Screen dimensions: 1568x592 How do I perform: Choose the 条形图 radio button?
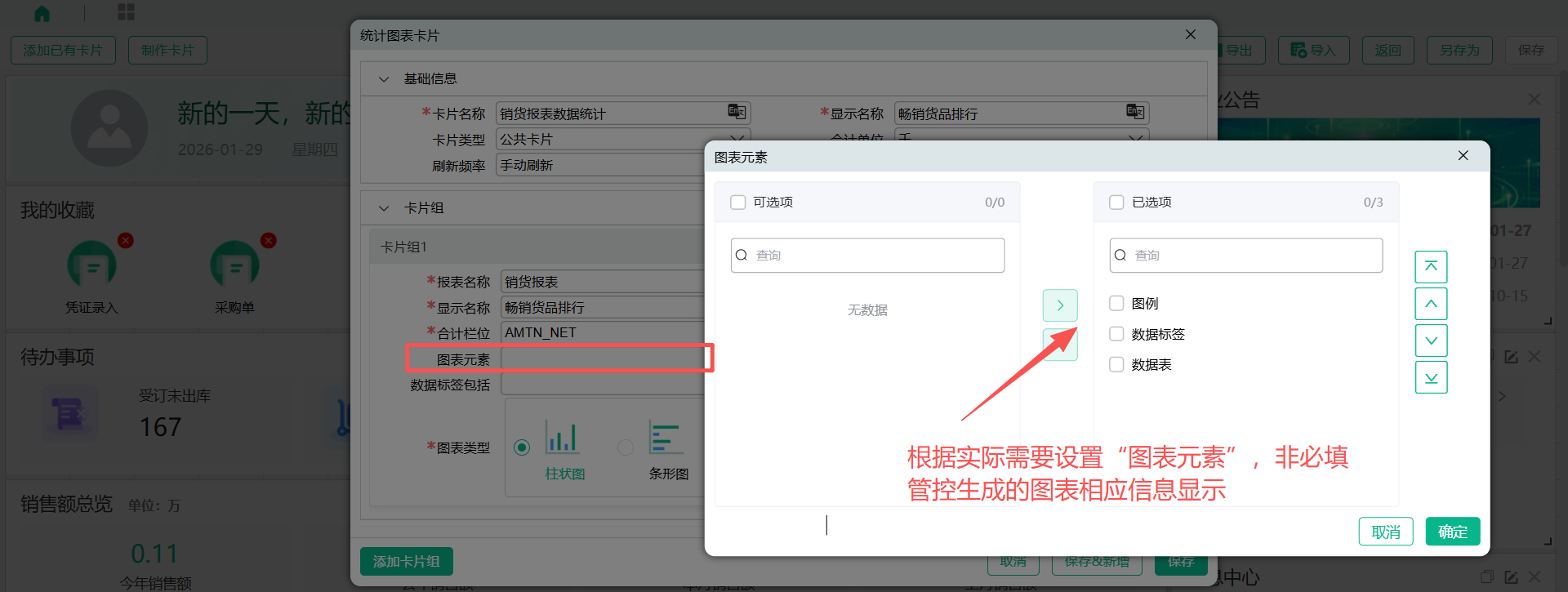(626, 447)
